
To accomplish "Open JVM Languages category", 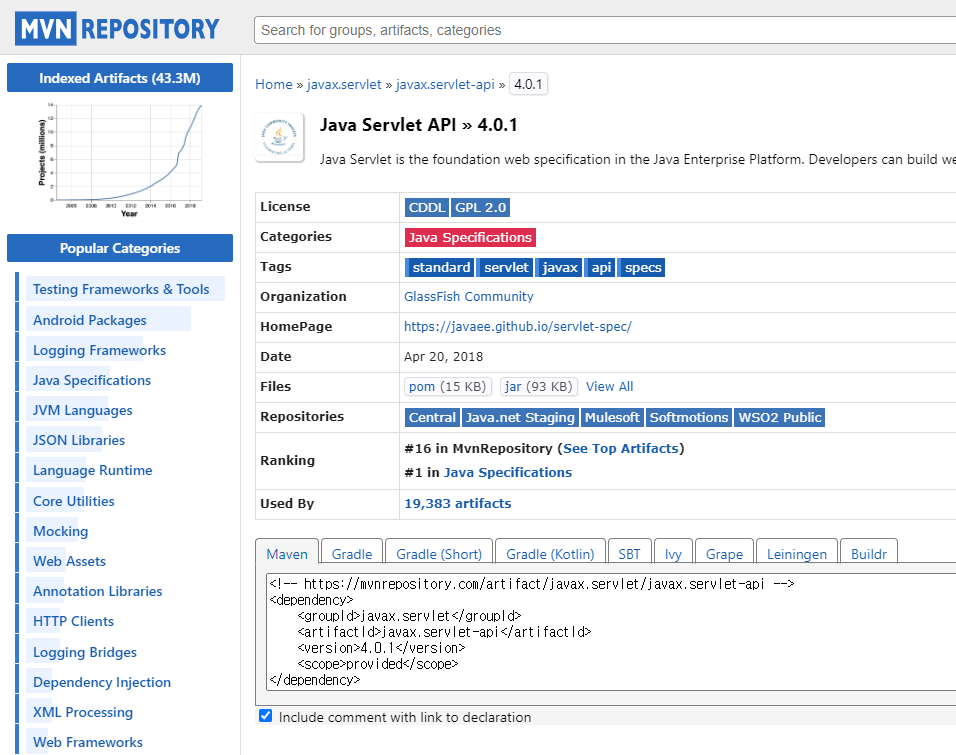I will point(82,410).
